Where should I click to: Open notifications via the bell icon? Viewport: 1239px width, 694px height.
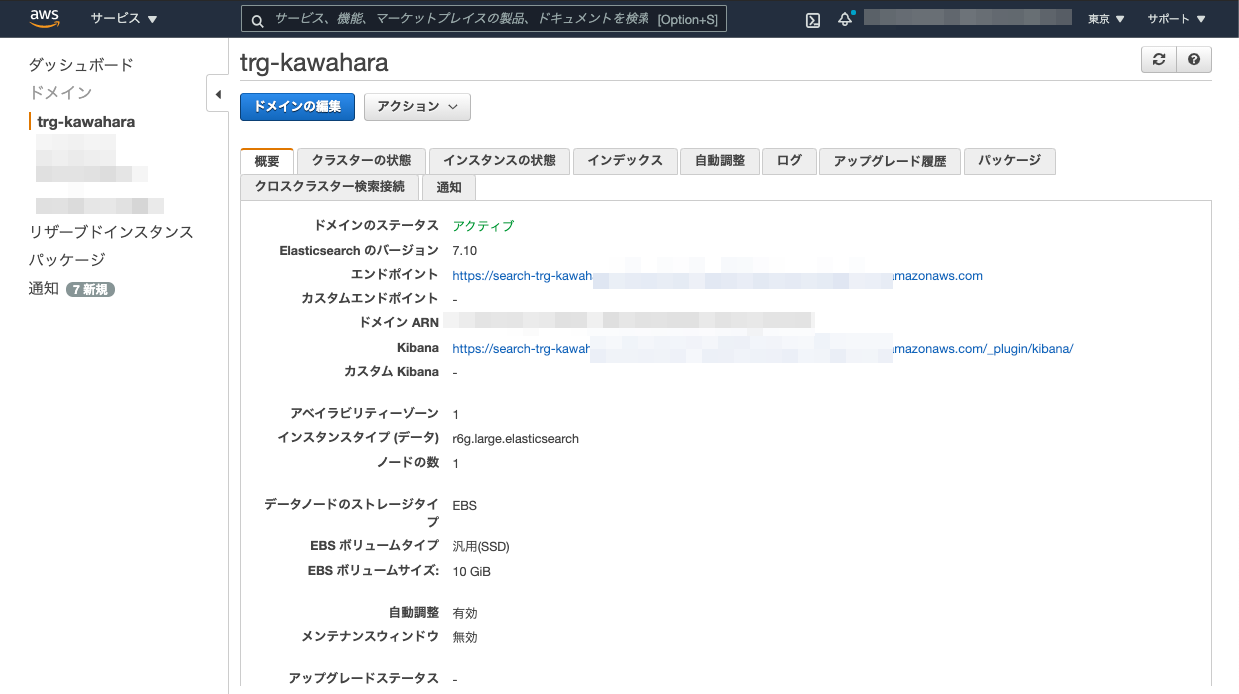click(x=843, y=18)
